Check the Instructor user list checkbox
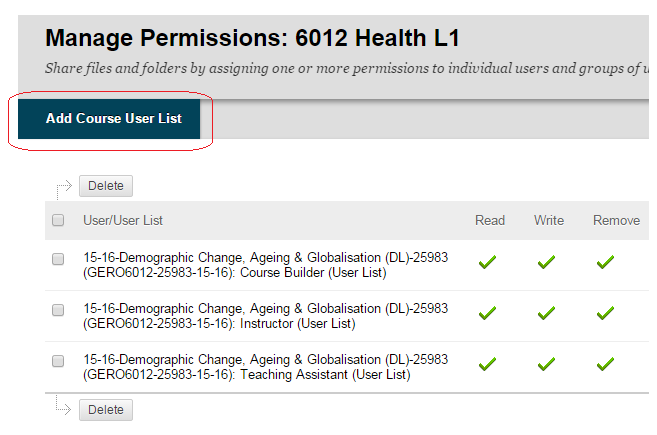This screenshot has width=657, height=435. (x=58, y=310)
